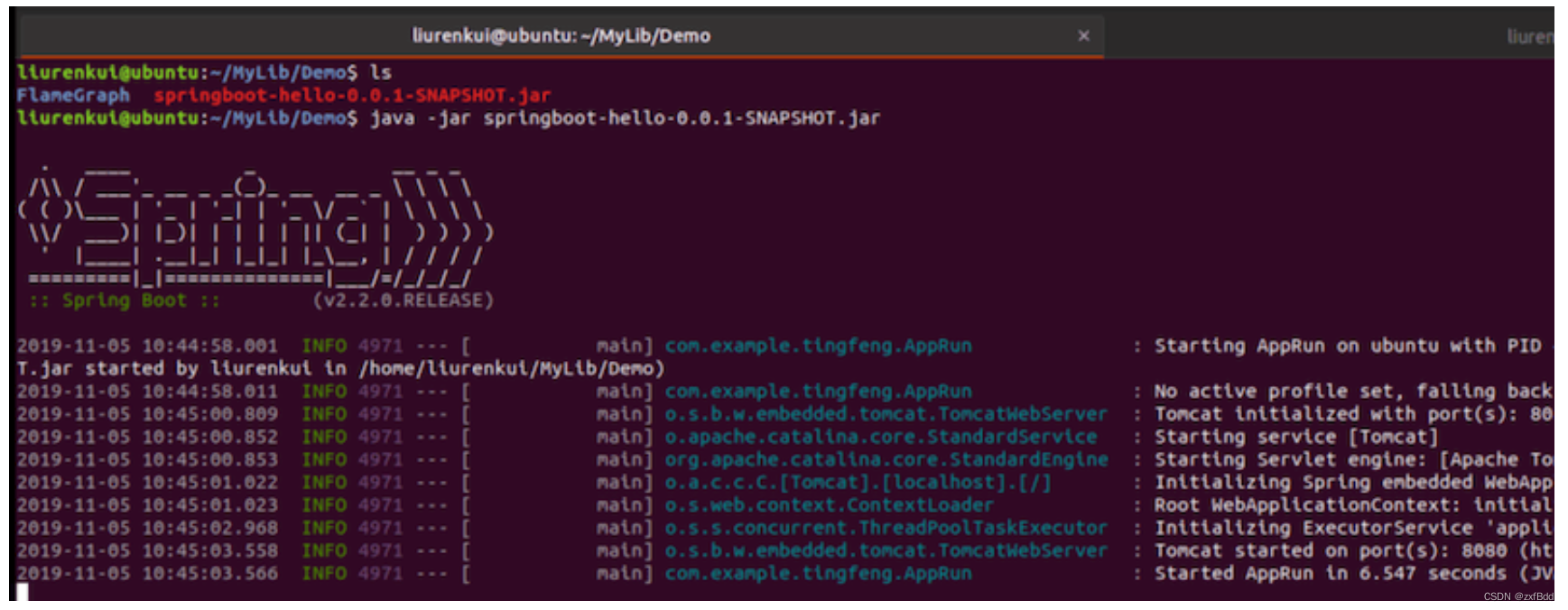
Task: Select the liurenkui@ubuntu: ~/MyLib/Demo tab
Action: [x=560, y=36]
